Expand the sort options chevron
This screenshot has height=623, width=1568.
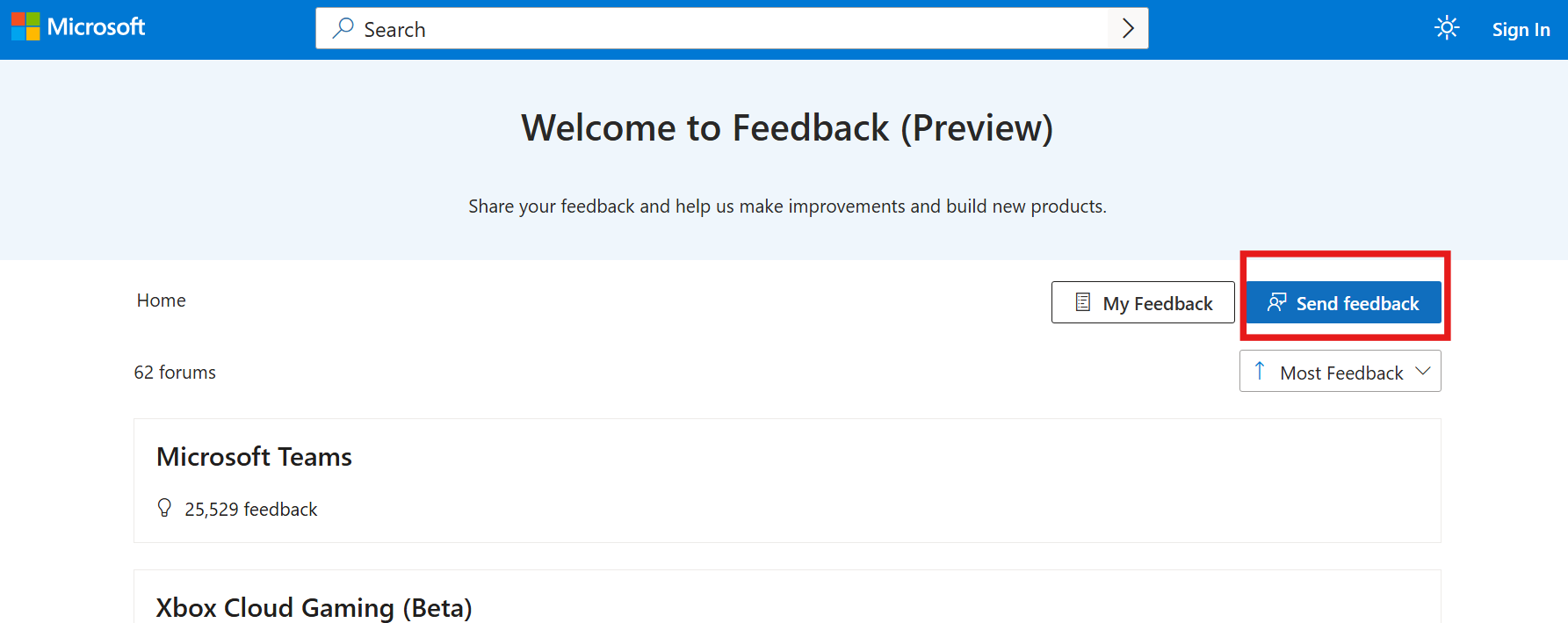tap(1422, 371)
